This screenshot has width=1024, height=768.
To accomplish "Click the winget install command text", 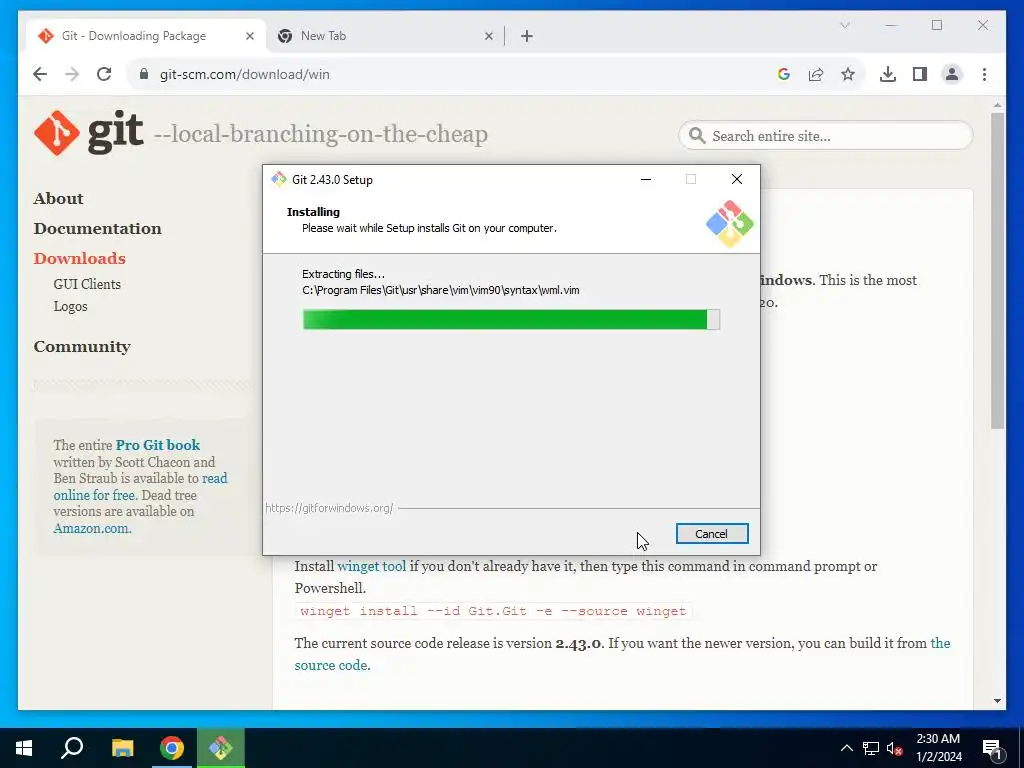I will pyautogui.click(x=494, y=611).
